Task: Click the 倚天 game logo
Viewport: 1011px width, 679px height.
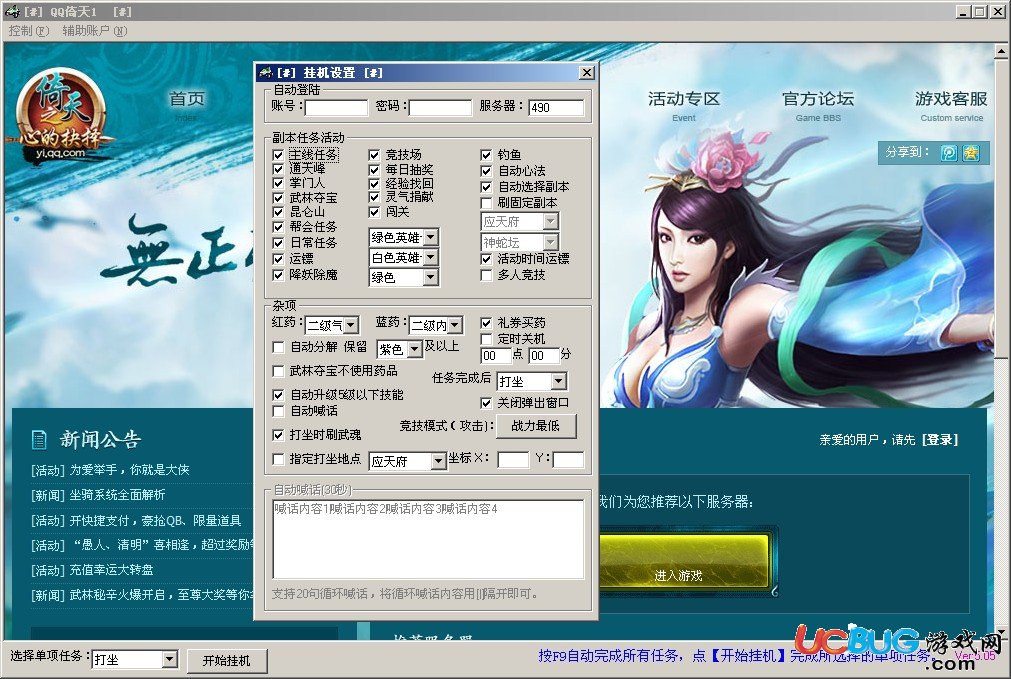Action: pos(60,114)
